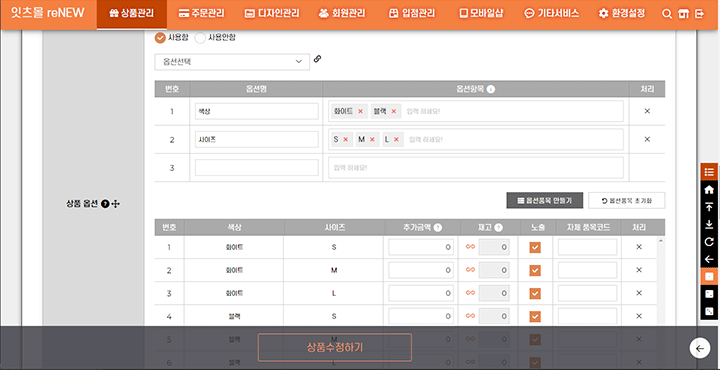Viewport: 720px width, 370px height.
Task: Open the 회원관리 menu
Action: click(342, 14)
